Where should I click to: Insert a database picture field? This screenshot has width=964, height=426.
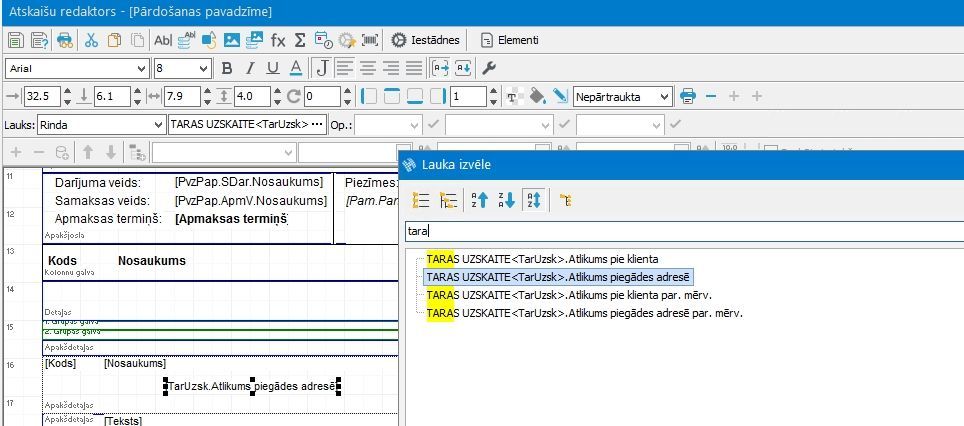click(x=255, y=41)
